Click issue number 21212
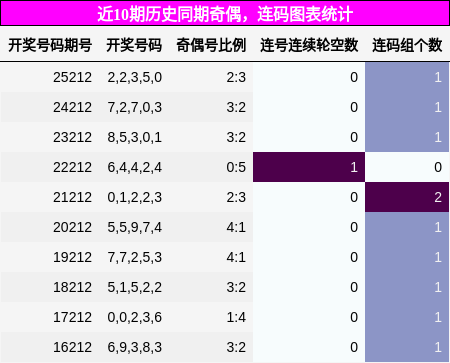Viewport: 450px width, 363px height. click(x=50, y=197)
